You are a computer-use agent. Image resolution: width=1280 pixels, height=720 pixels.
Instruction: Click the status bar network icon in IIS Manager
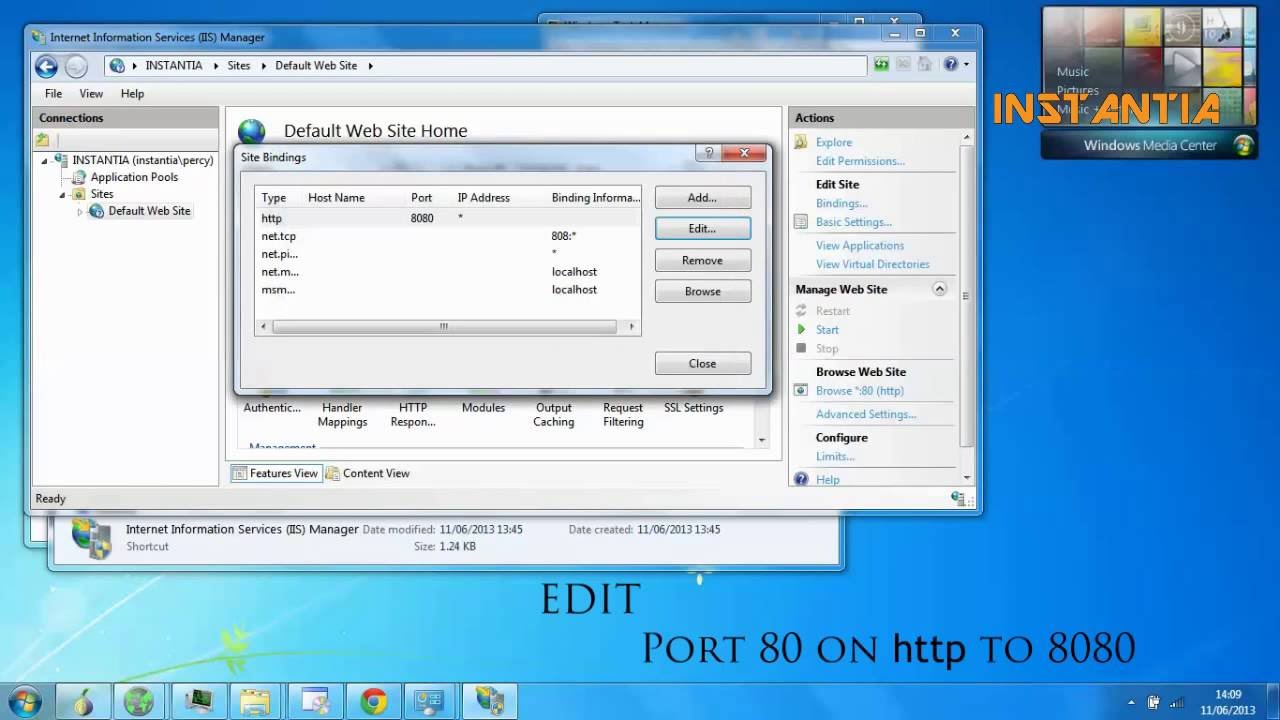[x=958, y=498]
